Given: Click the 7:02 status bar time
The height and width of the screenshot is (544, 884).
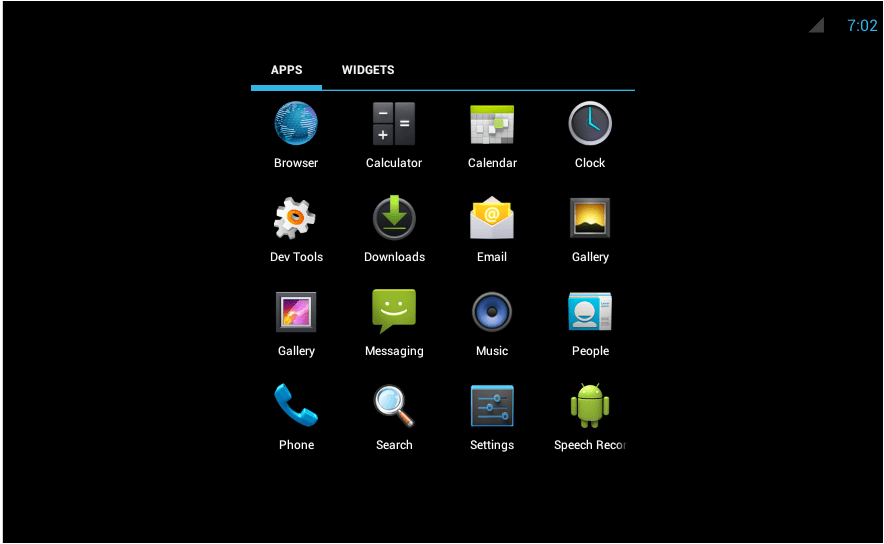Looking at the screenshot, I should click(861, 26).
